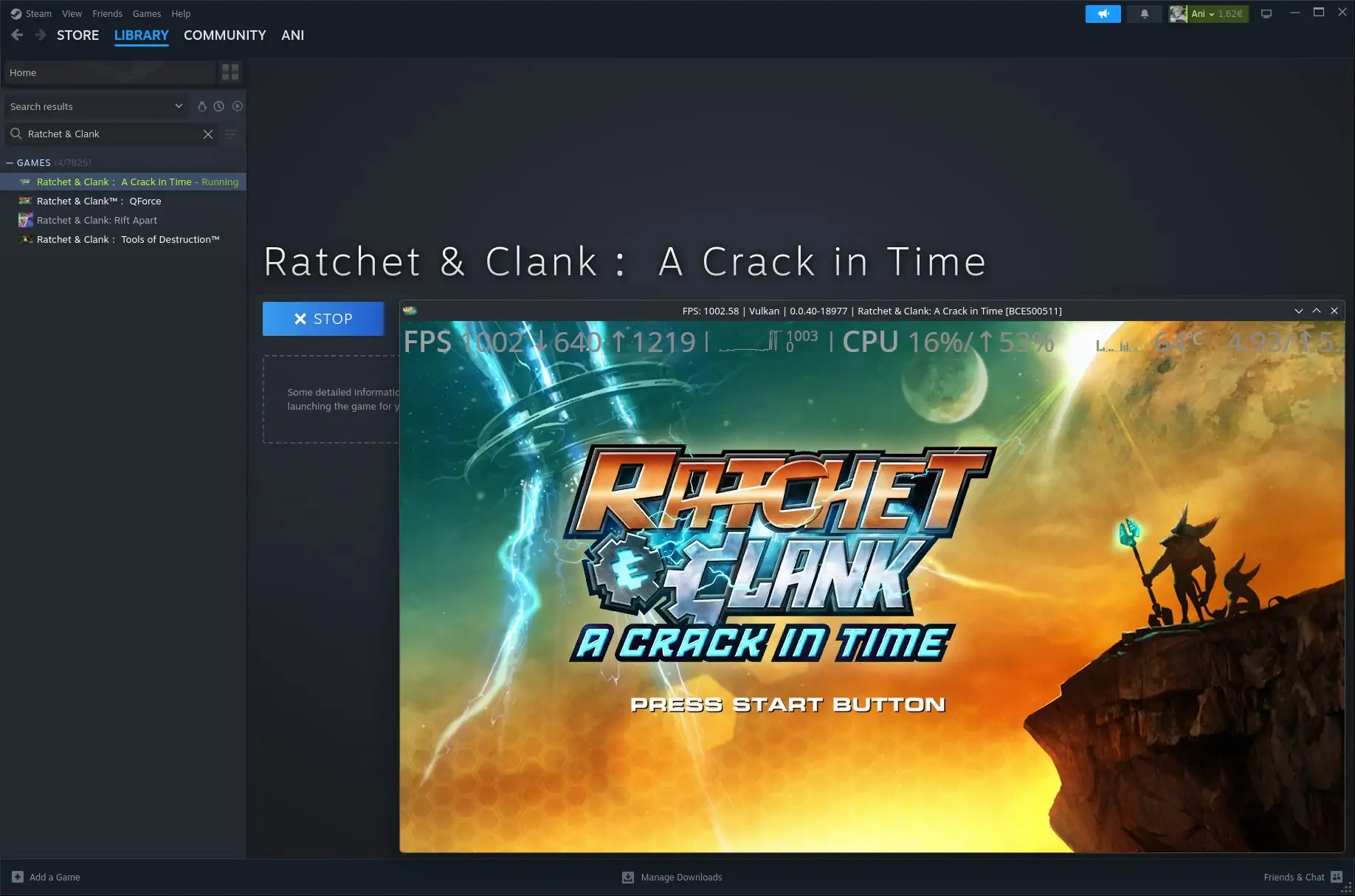Image resolution: width=1355 pixels, height=896 pixels.
Task: Open notifications bell
Action: point(1145,13)
